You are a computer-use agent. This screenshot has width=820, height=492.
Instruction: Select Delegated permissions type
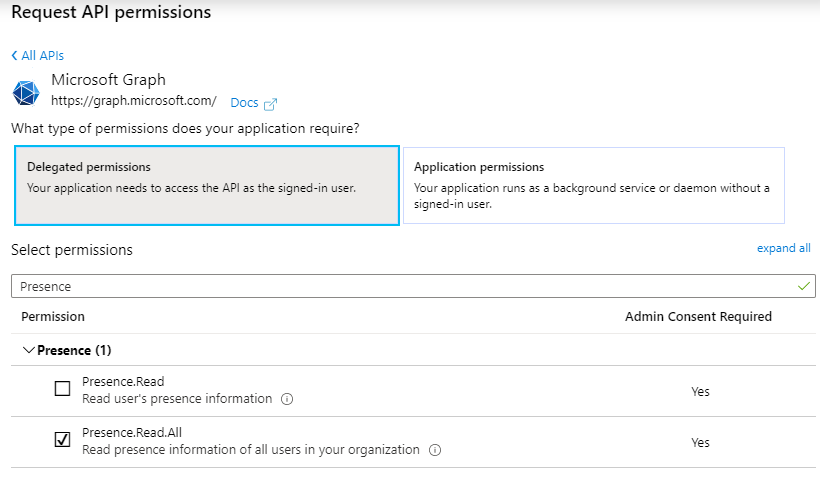point(207,186)
